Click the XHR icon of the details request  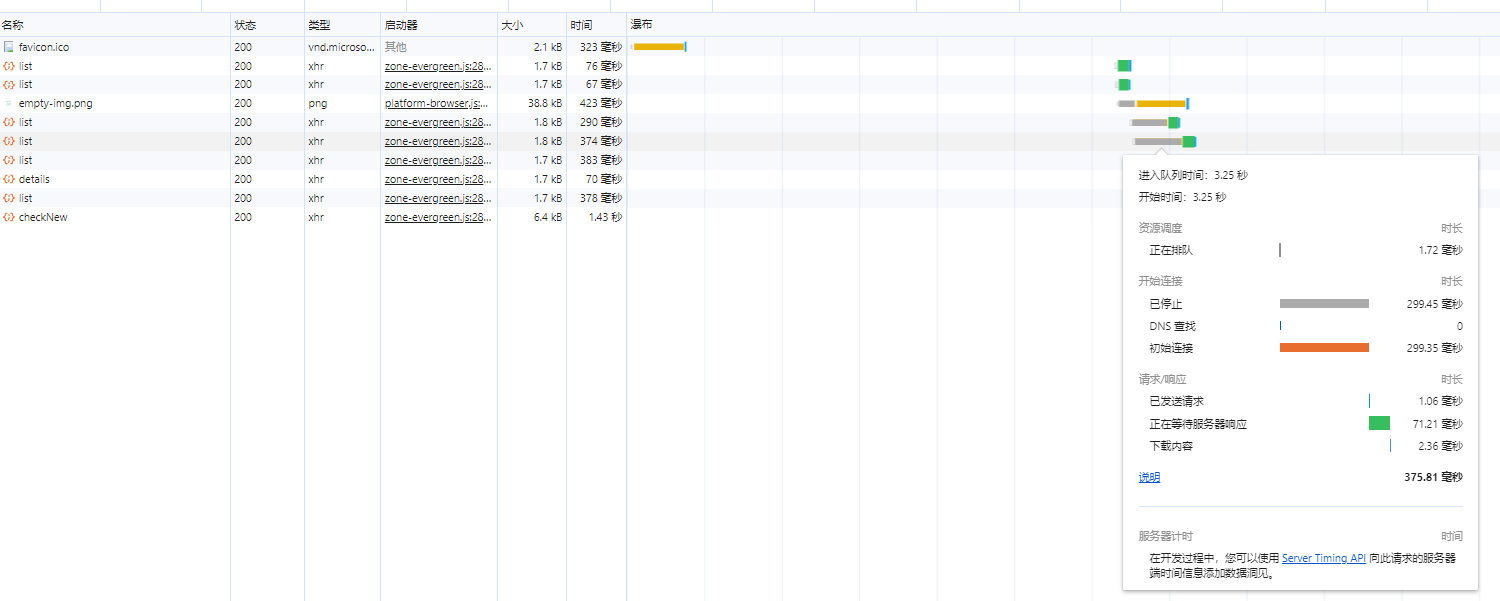(9, 179)
